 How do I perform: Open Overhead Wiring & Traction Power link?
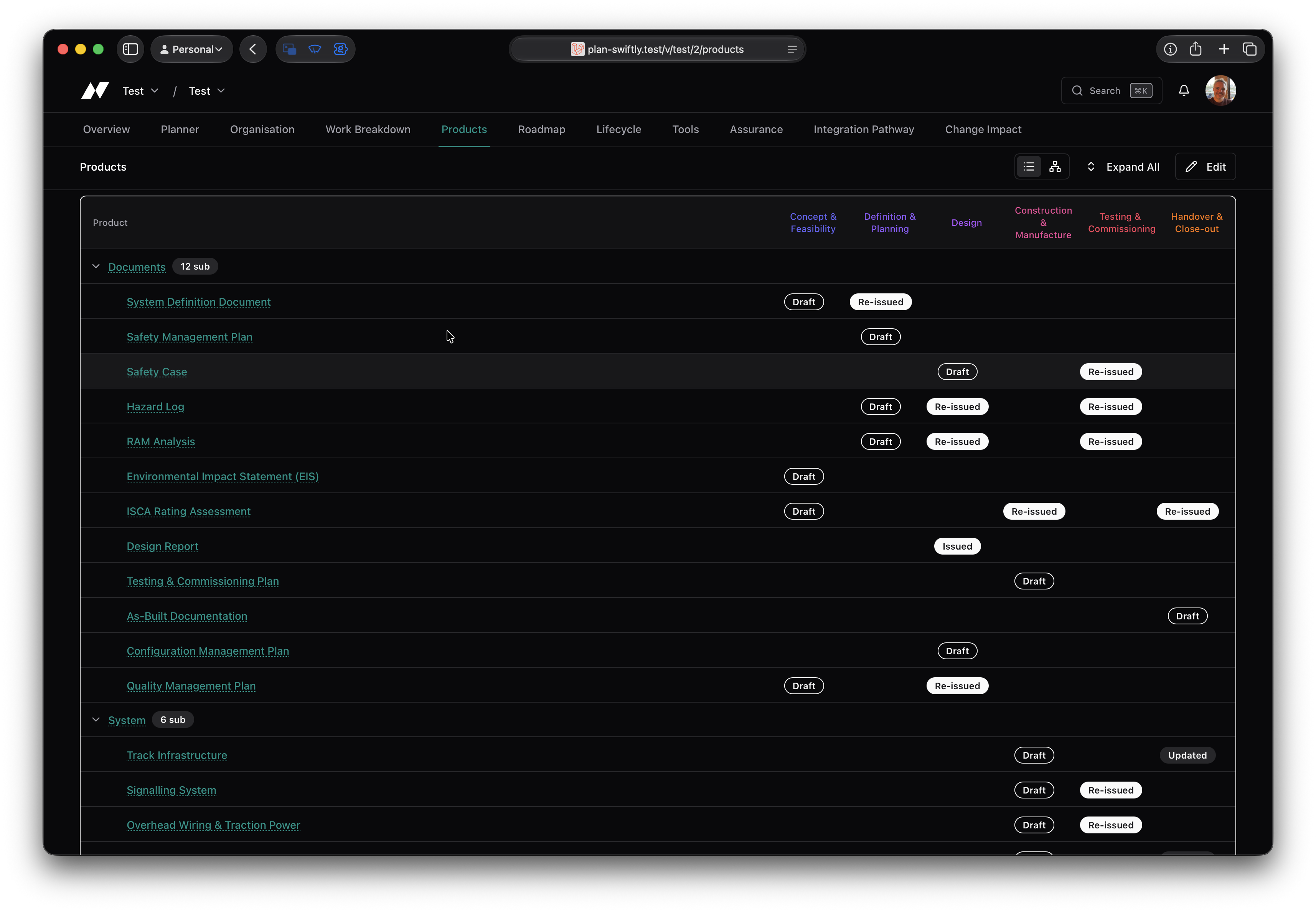tap(213, 825)
